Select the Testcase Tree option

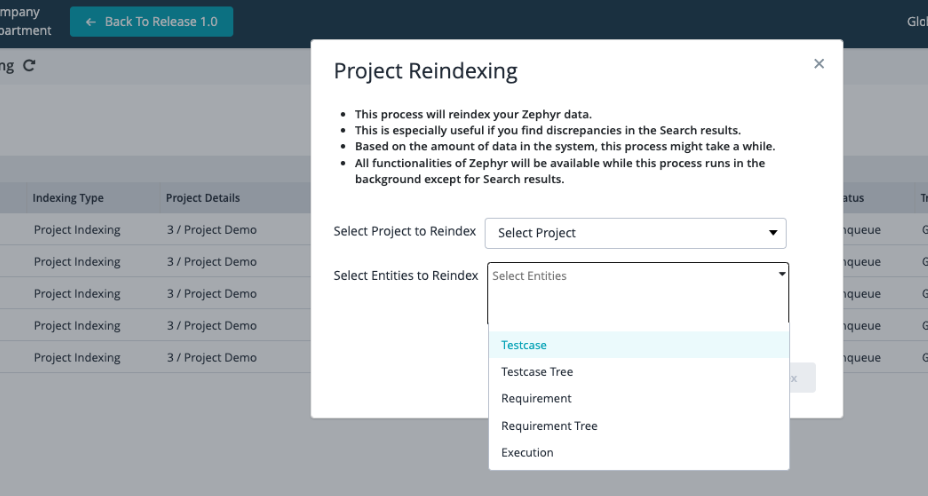pyautogui.click(x=537, y=372)
